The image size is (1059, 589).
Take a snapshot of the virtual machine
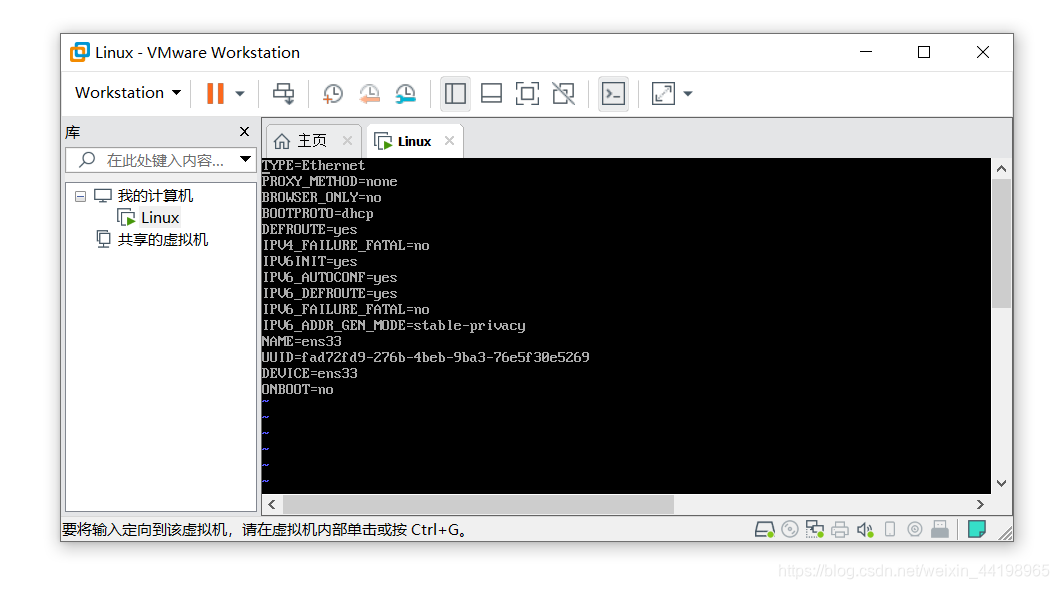(332, 93)
